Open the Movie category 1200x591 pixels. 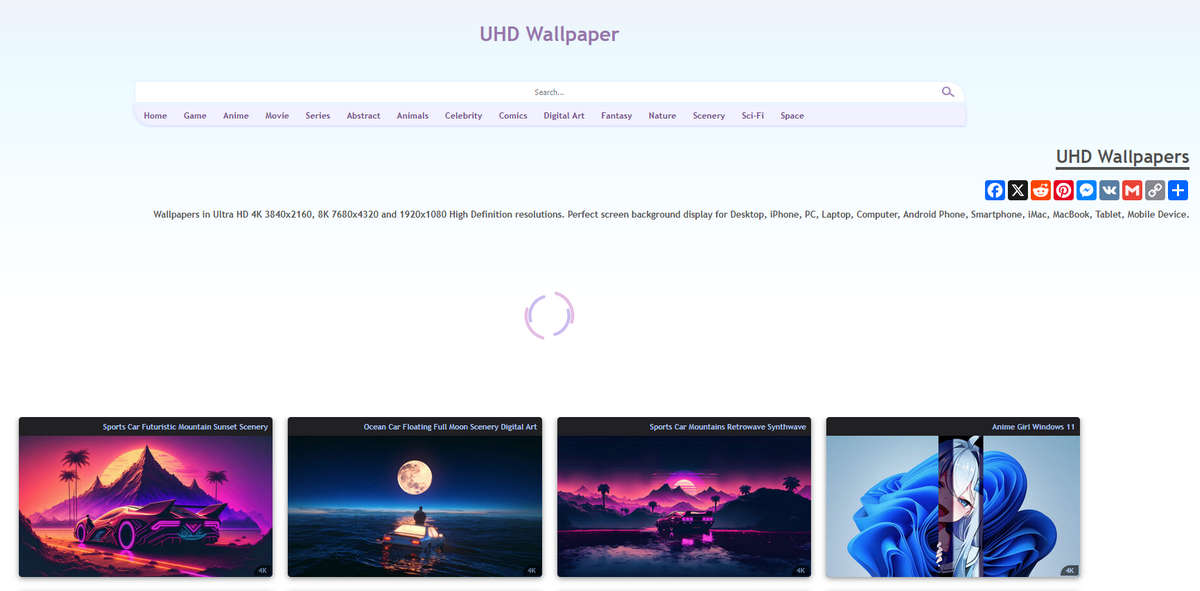277,116
